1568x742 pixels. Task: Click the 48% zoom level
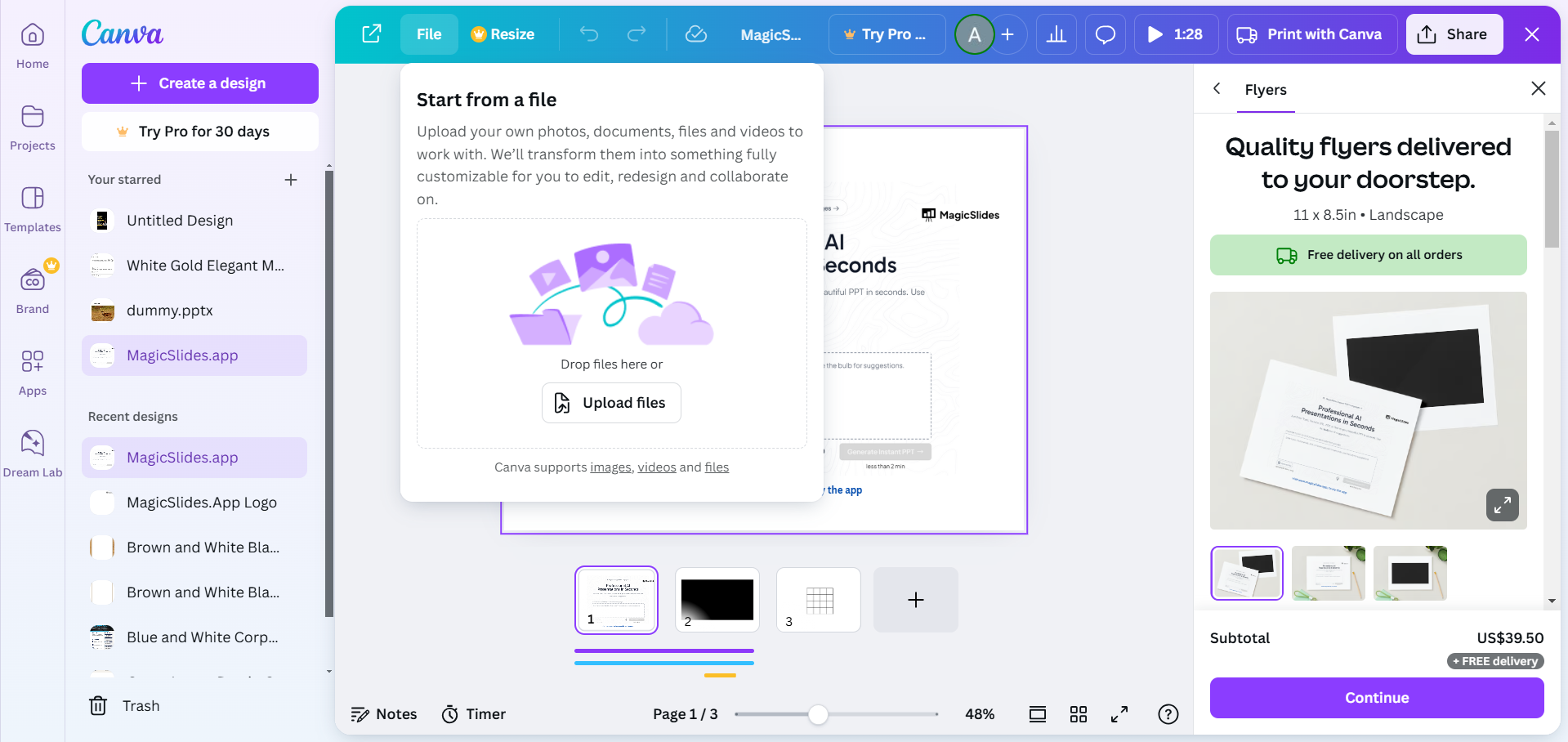[x=980, y=714]
